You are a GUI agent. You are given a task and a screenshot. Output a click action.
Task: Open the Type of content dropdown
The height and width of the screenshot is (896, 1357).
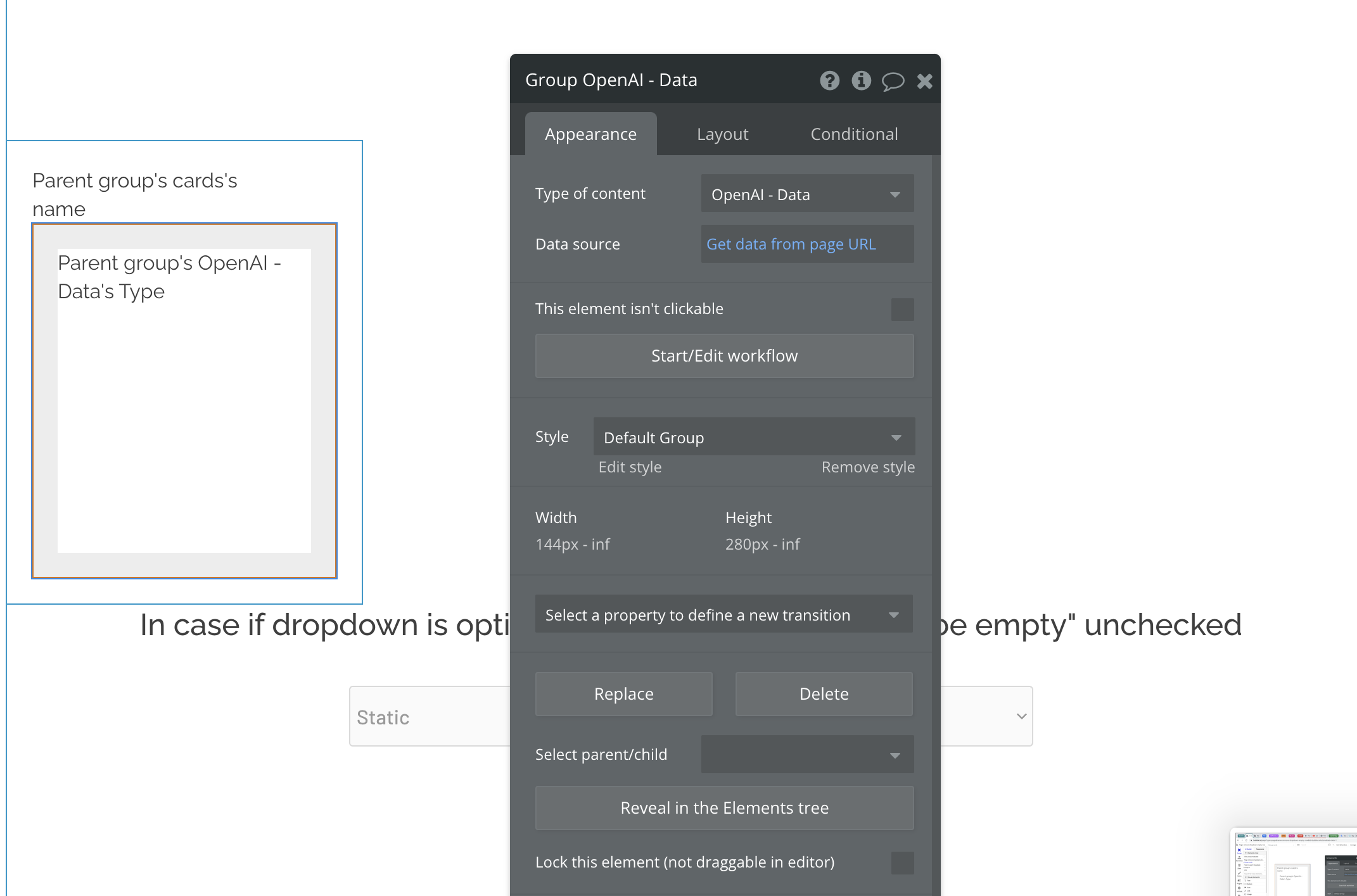coord(807,194)
